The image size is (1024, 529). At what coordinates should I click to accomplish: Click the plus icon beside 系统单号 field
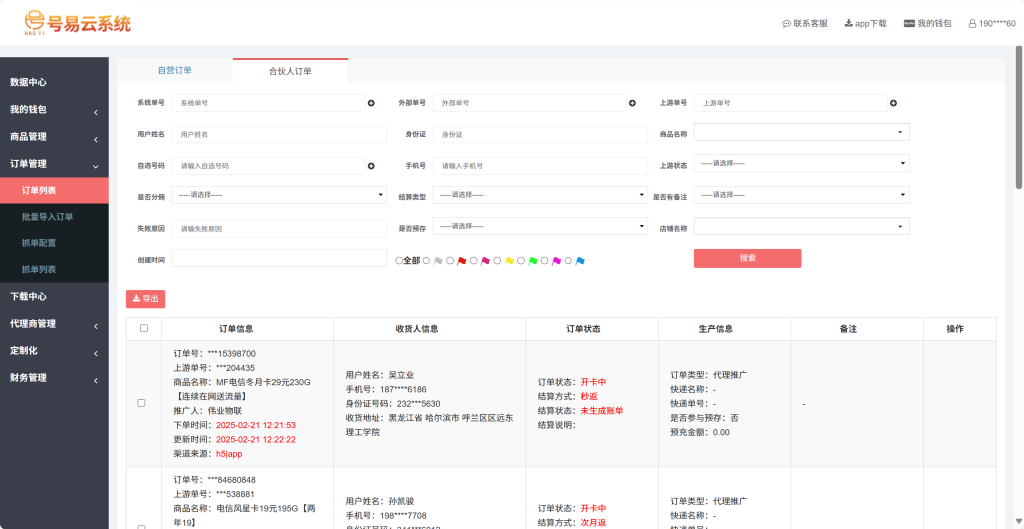(371, 103)
